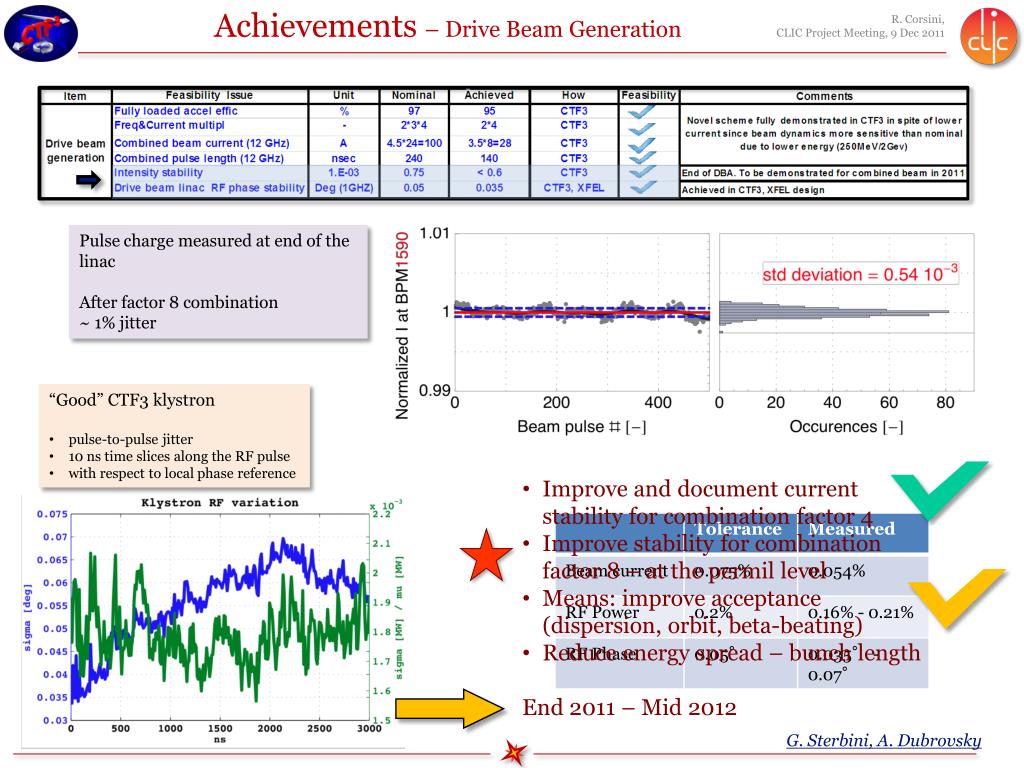1024x768 pixels.
Task: Click the 'Normalized I at BPM1590' axis label
Action: click(x=402, y=325)
